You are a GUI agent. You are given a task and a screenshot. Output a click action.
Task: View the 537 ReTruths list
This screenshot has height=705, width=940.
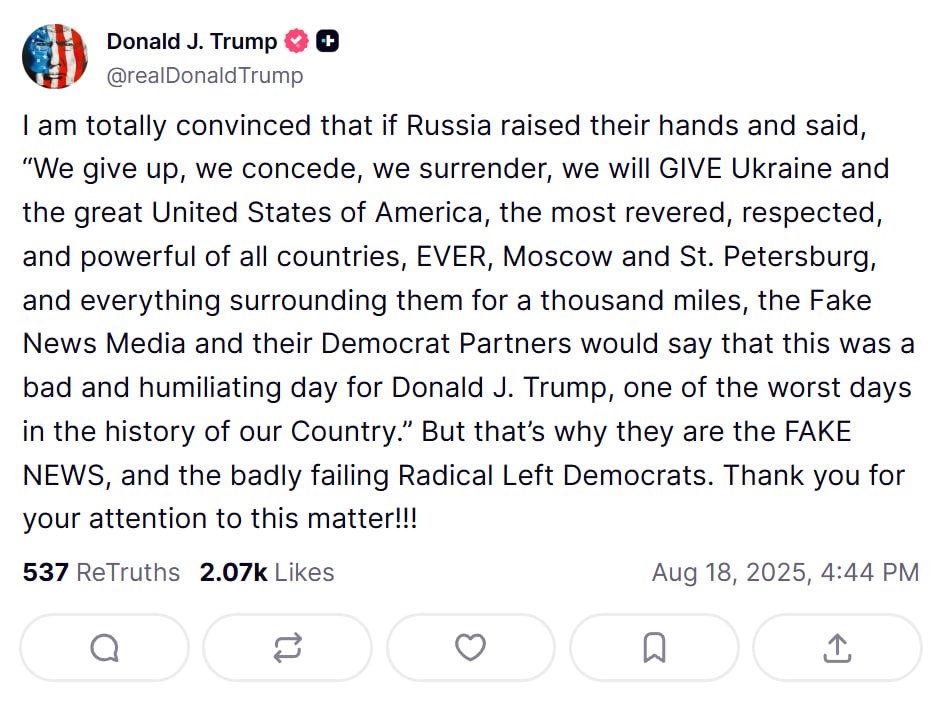coord(101,572)
